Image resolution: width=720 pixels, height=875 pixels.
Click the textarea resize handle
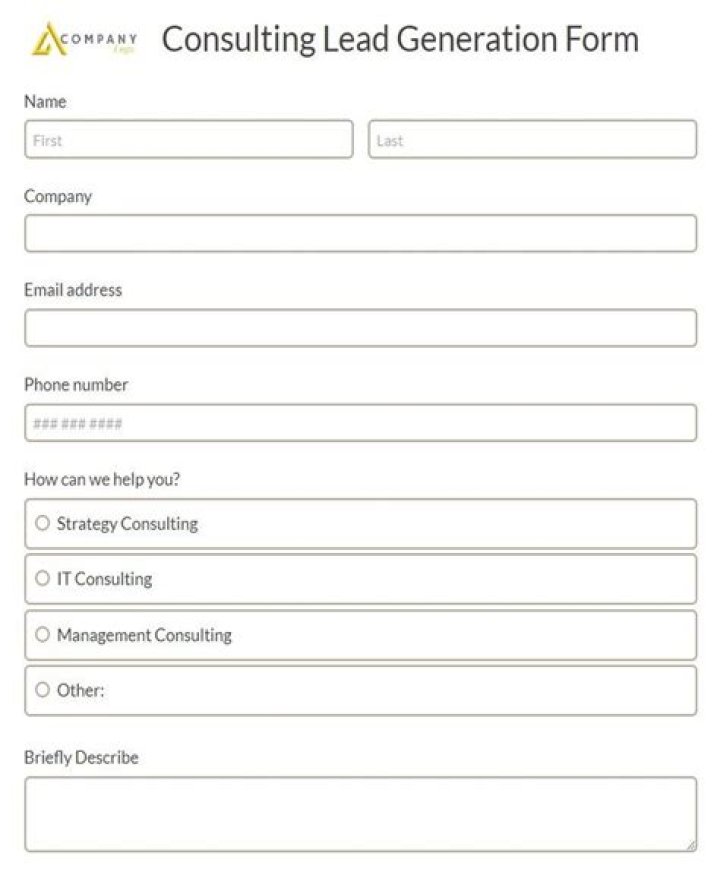click(x=692, y=840)
